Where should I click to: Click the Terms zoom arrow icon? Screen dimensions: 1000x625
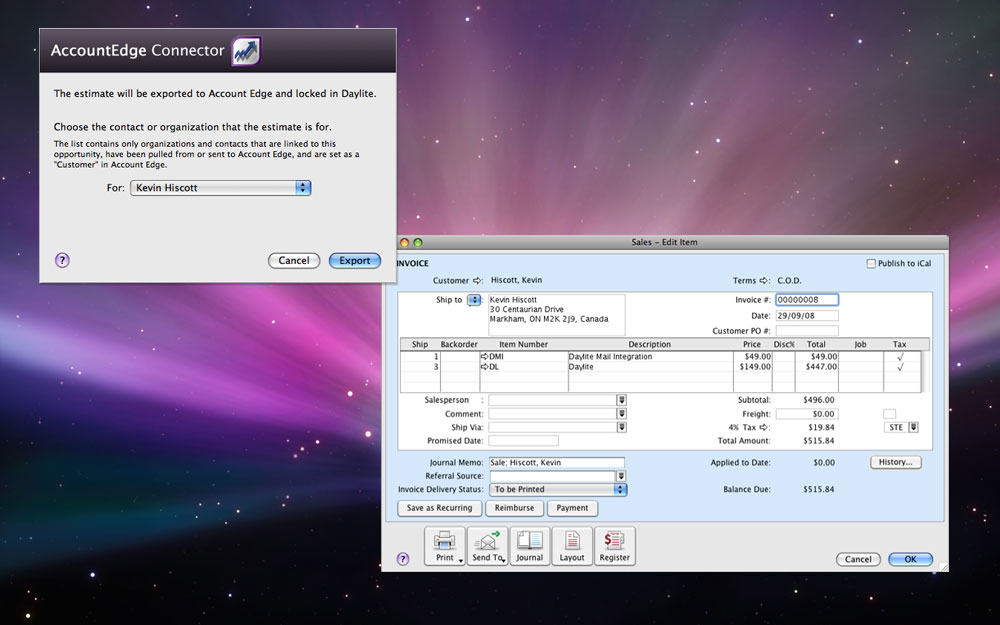click(764, 281)
